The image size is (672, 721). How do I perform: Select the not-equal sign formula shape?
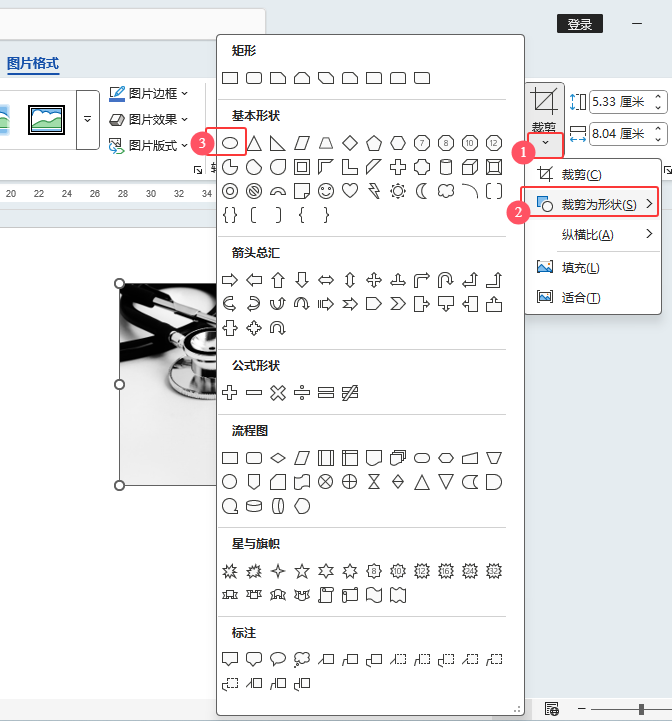[x=350, y=393]
